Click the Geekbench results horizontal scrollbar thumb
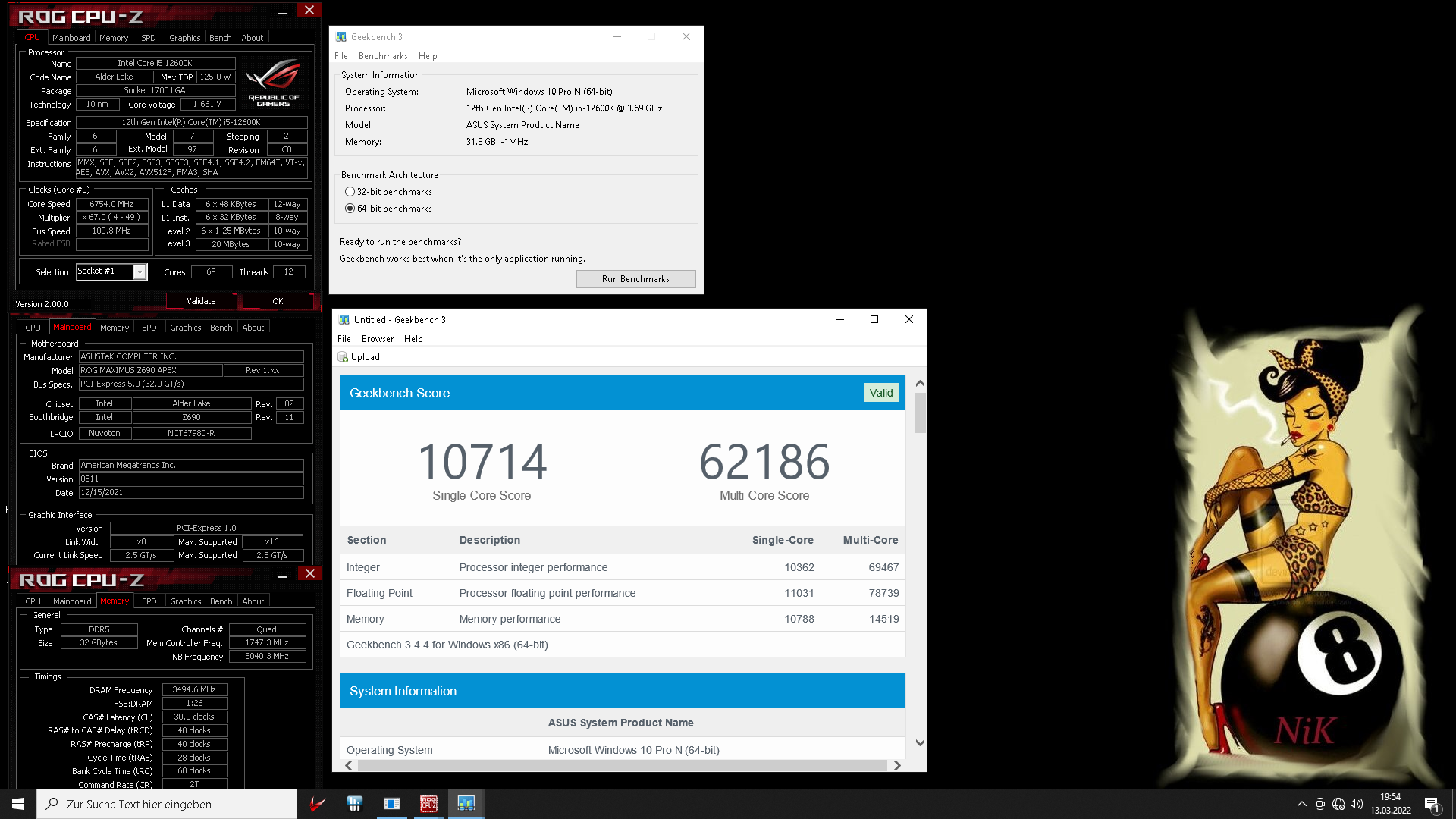Screen dimensions: 1456x819 coord(623,766)
